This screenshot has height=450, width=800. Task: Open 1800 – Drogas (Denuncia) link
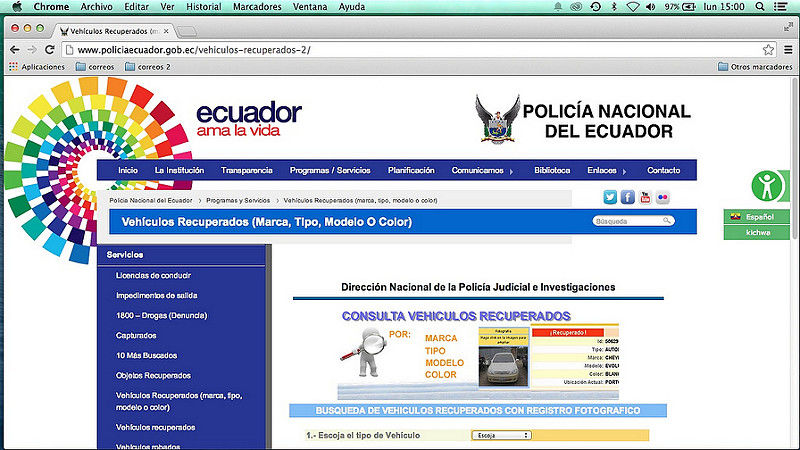[161, 315]
